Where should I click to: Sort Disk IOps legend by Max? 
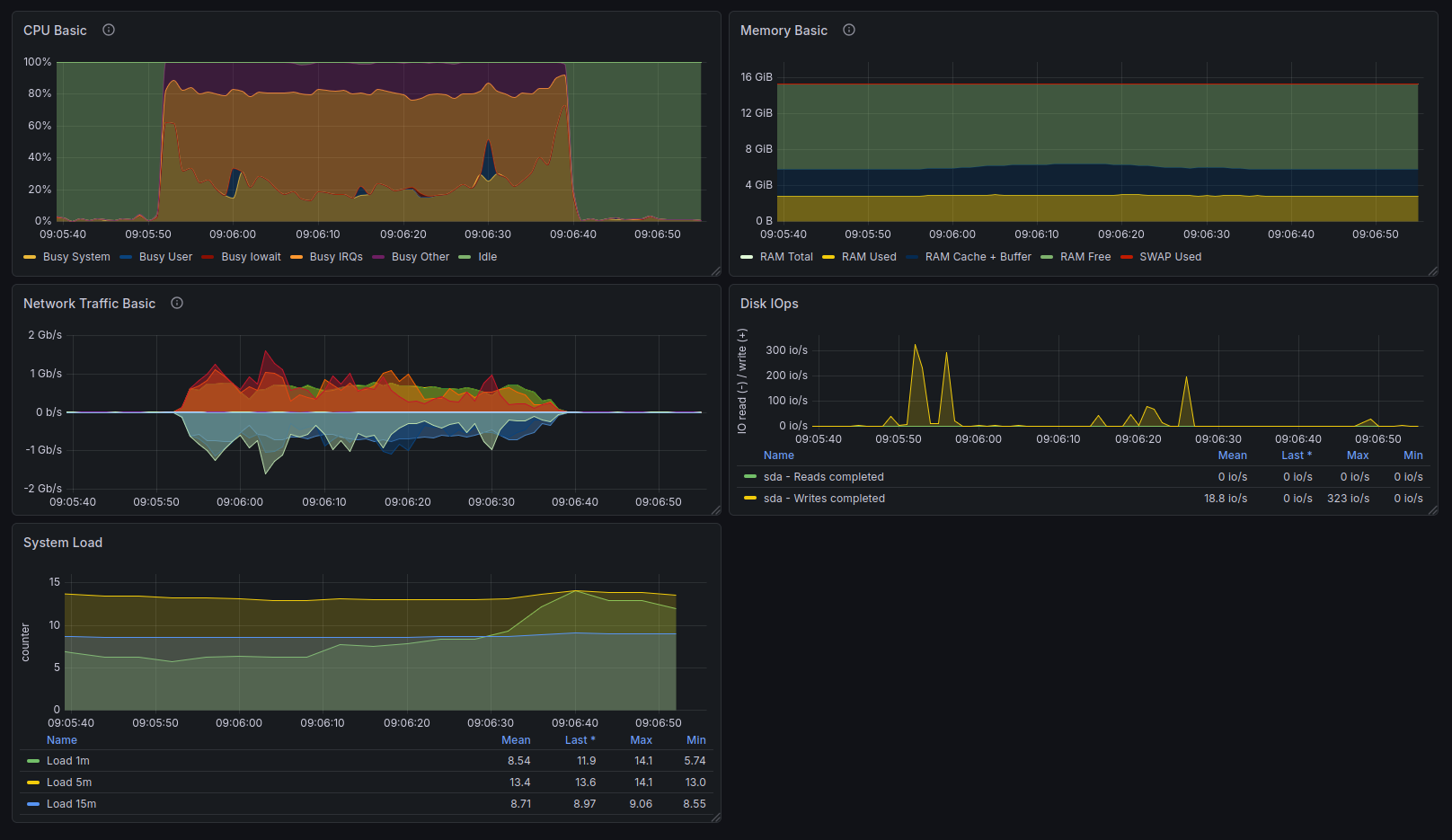click(1358, 455)
